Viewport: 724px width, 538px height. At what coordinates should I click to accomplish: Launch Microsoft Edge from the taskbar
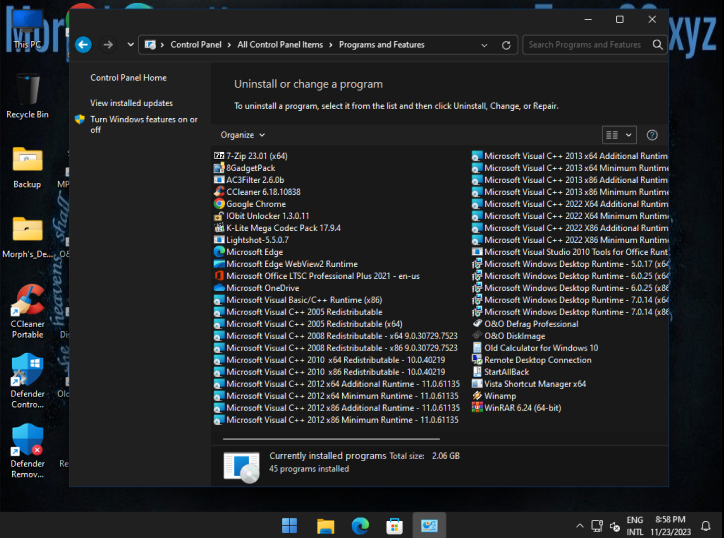click(360, 526)
